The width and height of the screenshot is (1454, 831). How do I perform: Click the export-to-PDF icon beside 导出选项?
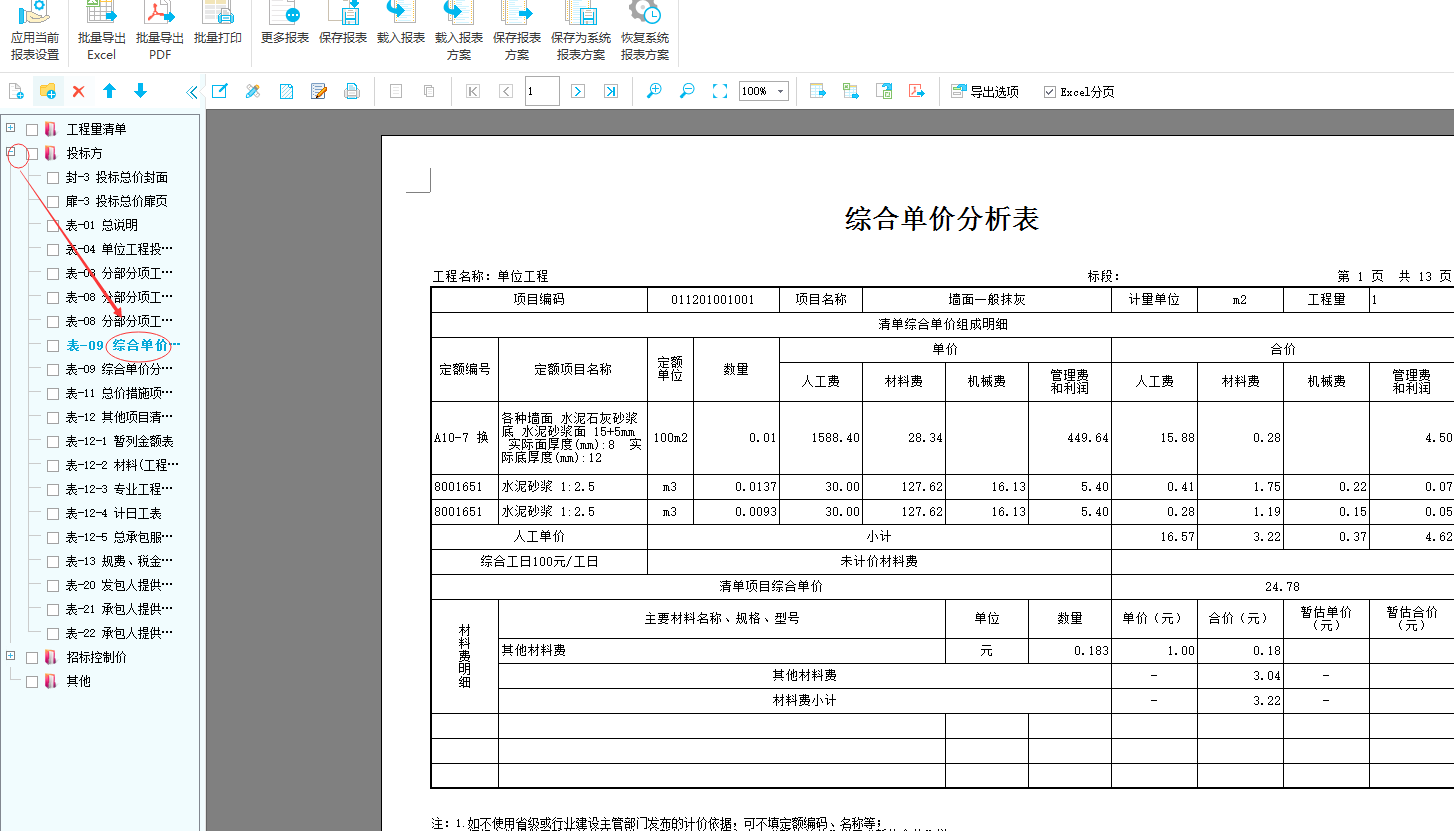pyautogui.click(x=917, y=91)
